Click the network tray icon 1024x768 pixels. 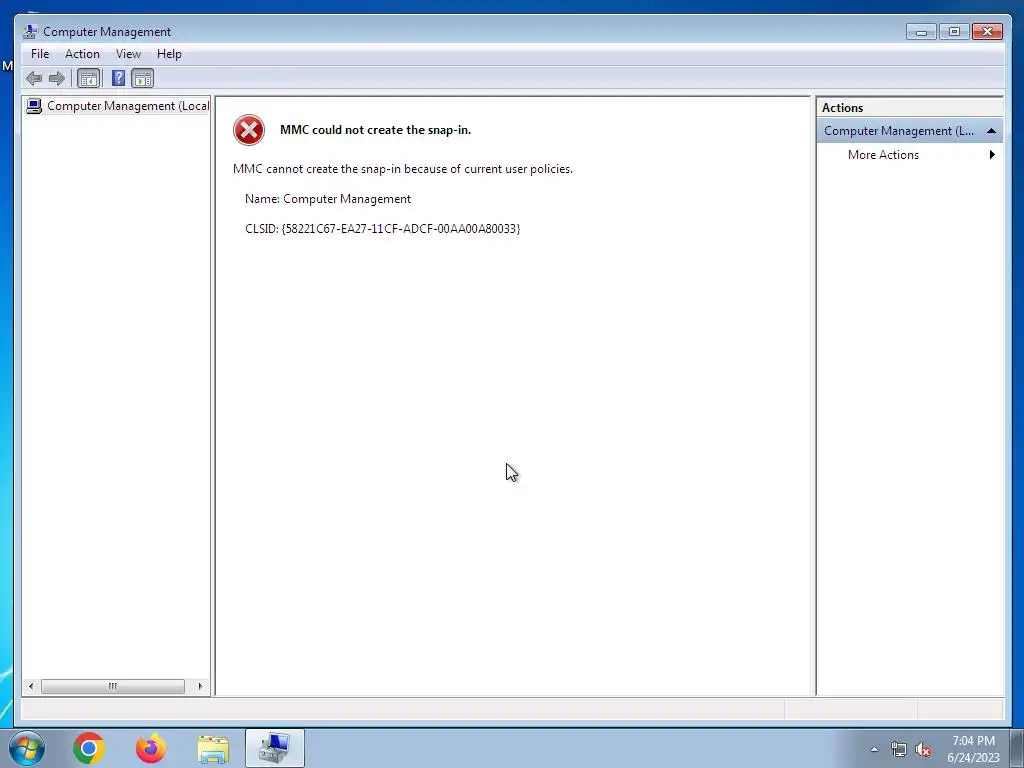coord(899,750)
